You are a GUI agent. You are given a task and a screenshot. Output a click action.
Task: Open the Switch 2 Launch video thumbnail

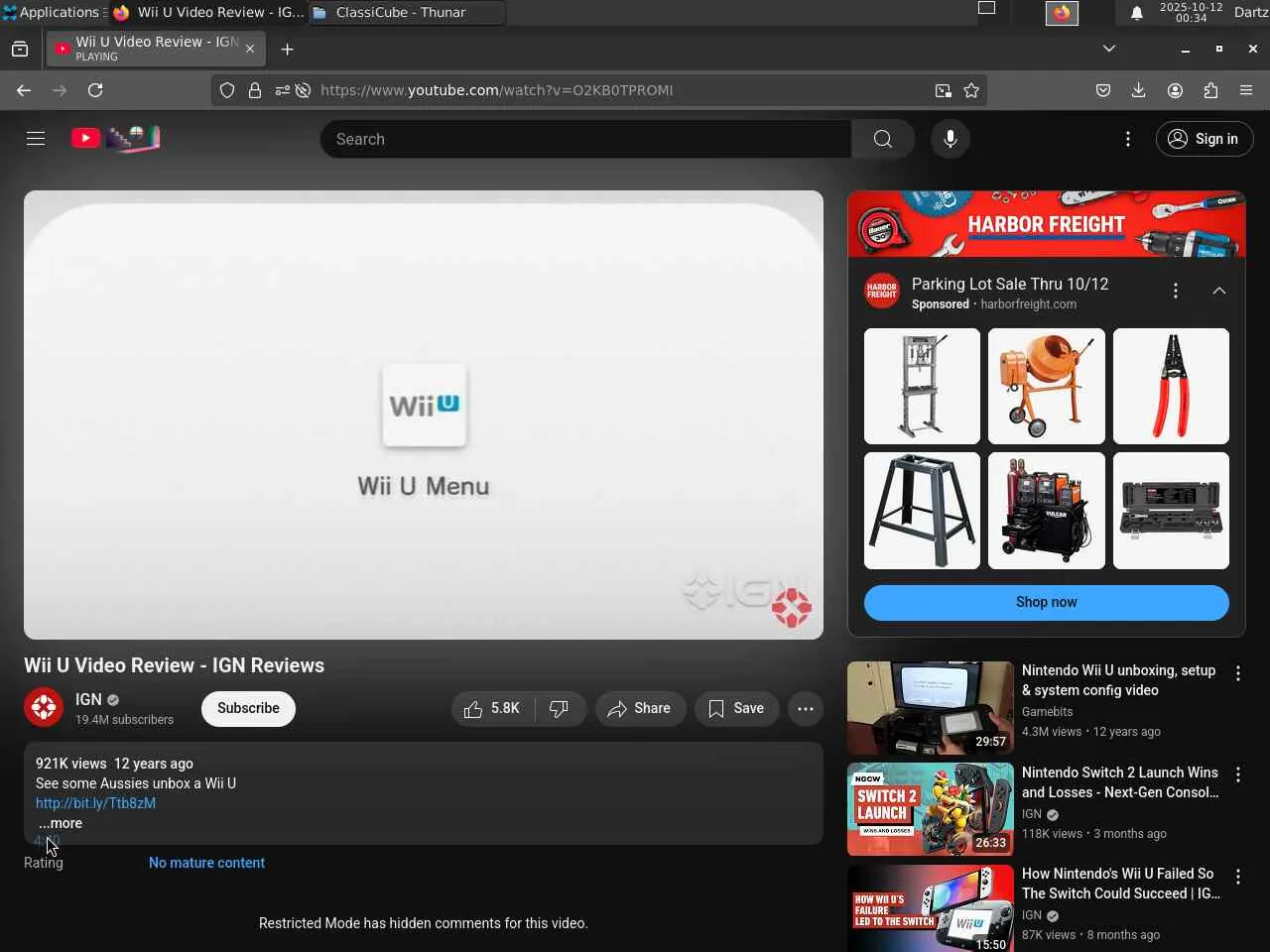point(931,809)
